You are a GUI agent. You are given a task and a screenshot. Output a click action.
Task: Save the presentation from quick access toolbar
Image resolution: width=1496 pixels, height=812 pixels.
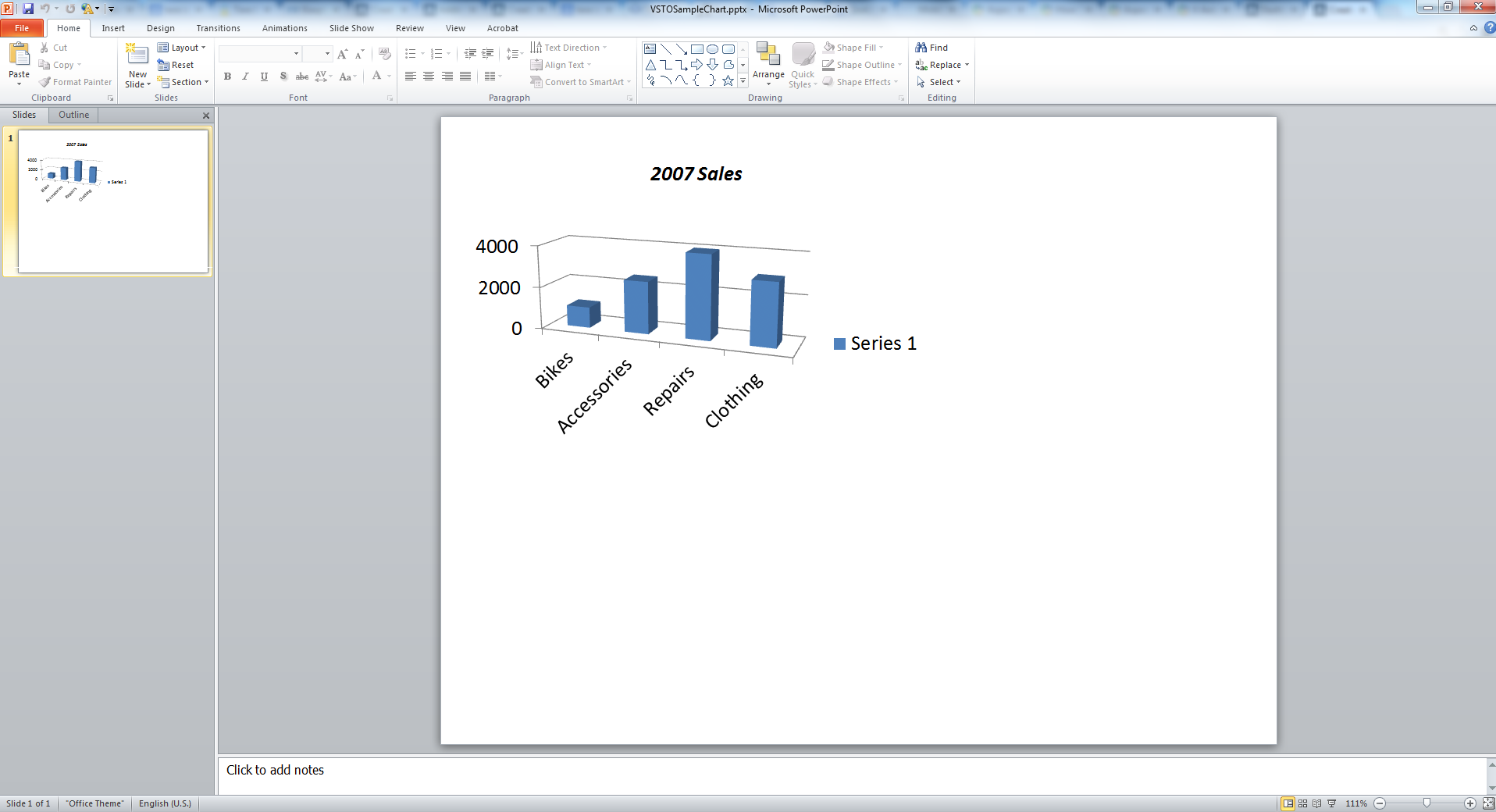point(28,9)
